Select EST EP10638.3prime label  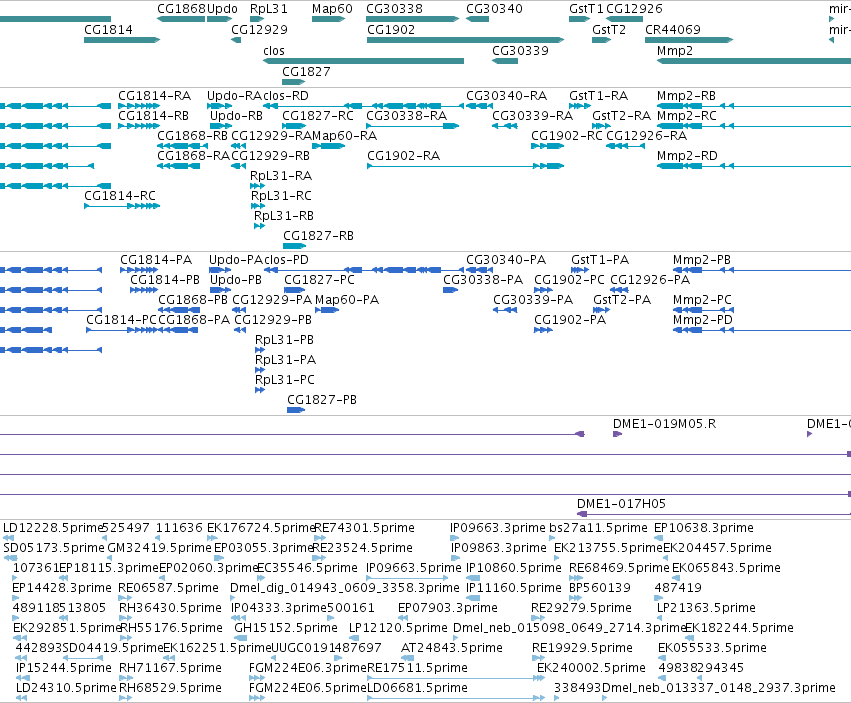(703, 528)
